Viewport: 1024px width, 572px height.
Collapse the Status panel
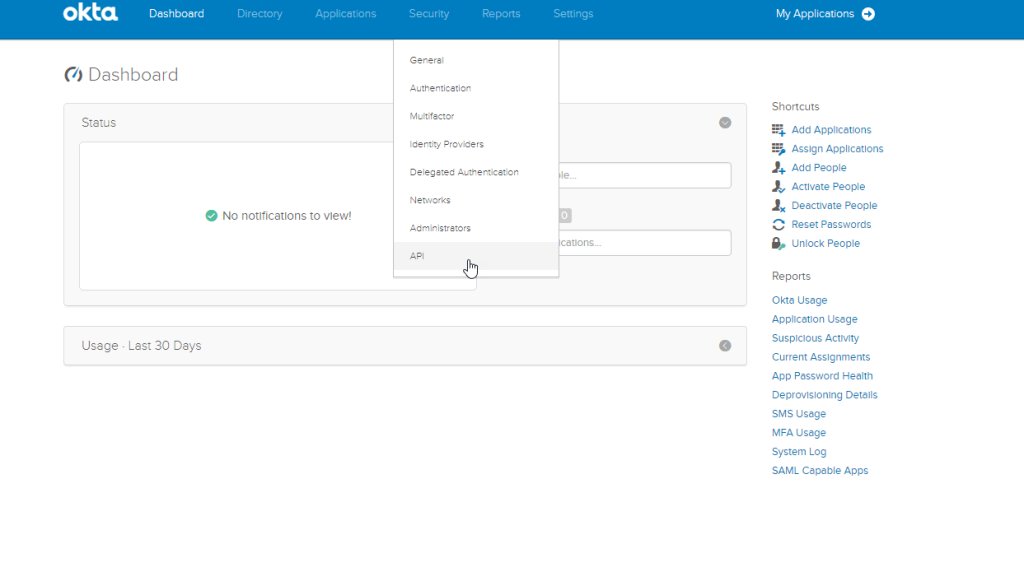[725, 123]
